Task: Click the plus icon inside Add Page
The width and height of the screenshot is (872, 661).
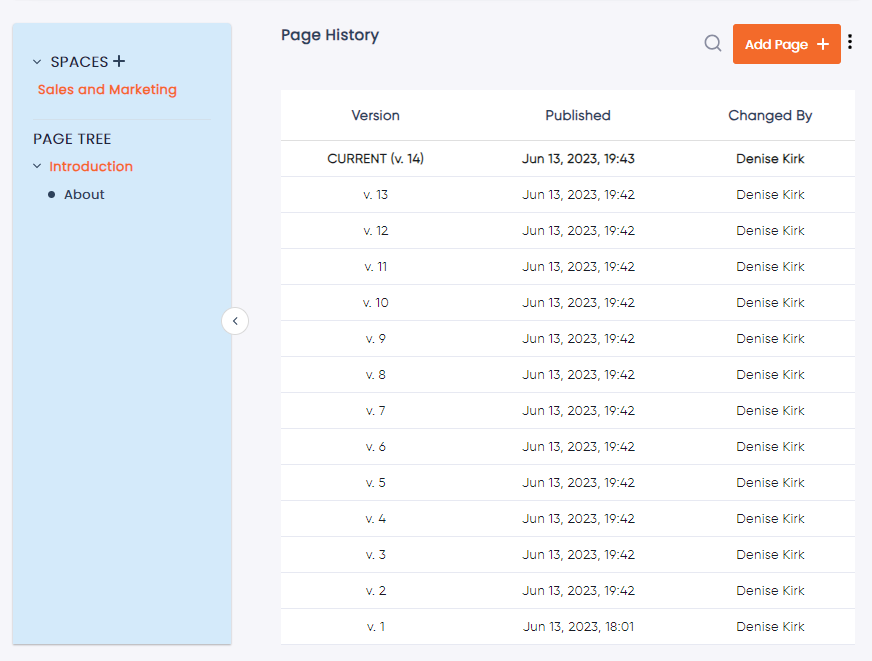Action: tap(822, 43)
